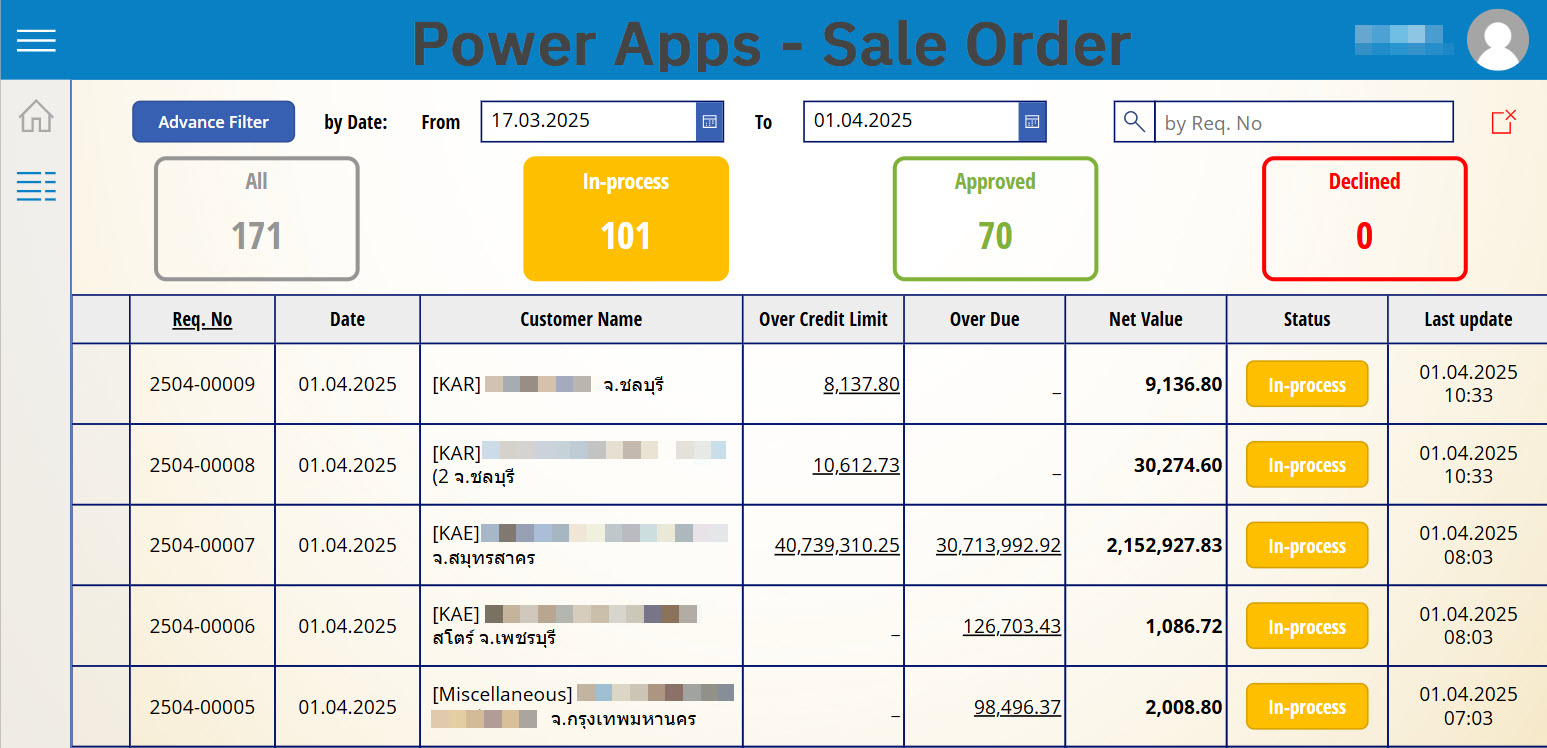Click the Status column header
Screen dimensions: 1547x748
point(1307,320)
